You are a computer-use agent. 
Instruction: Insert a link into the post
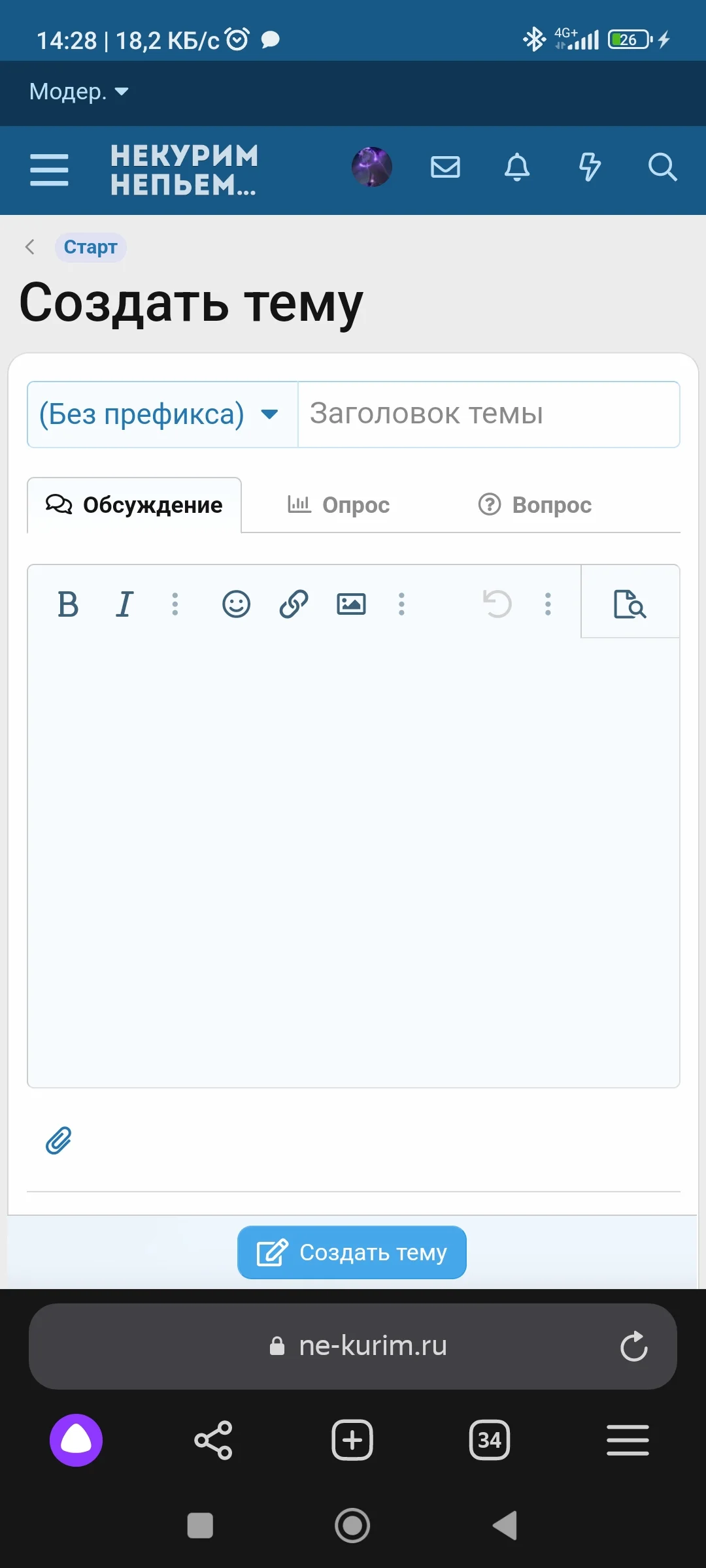point(292,604)
